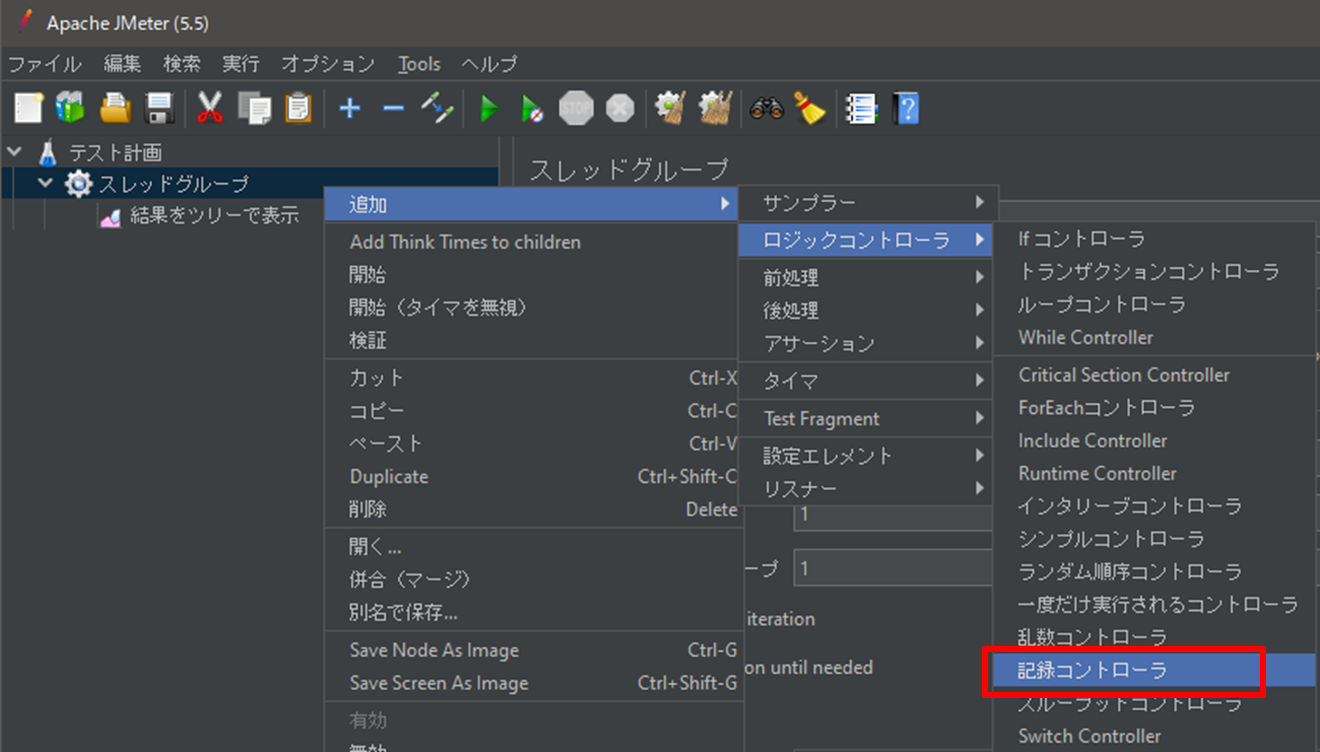The width and height of the screenshot is (1320, 752).
Task: Click the Copy toolbar icon
Action: click(254, 107)
